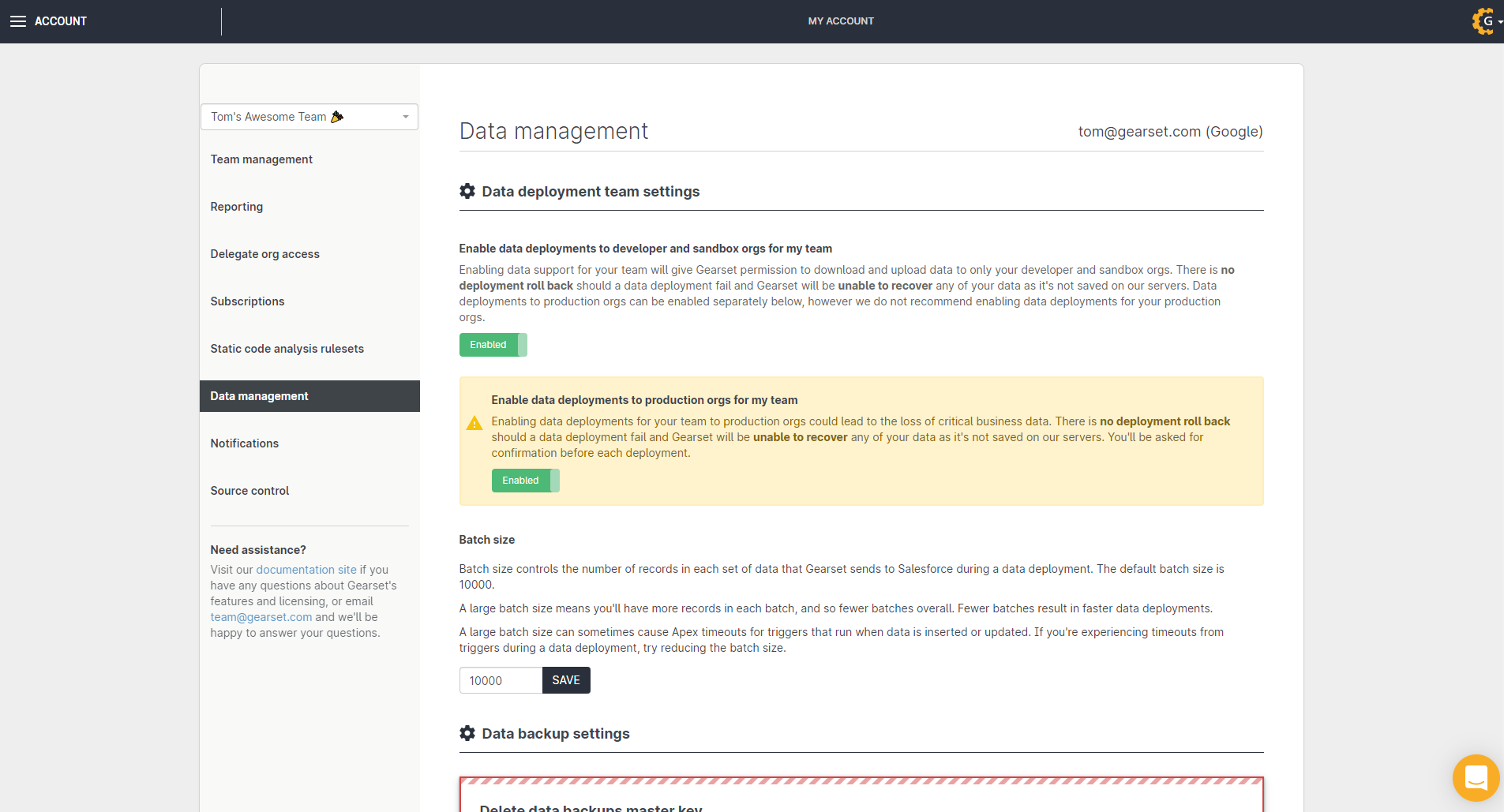
Task: Click the dropdown chevron on the team selector
Action: click(406, 116)
